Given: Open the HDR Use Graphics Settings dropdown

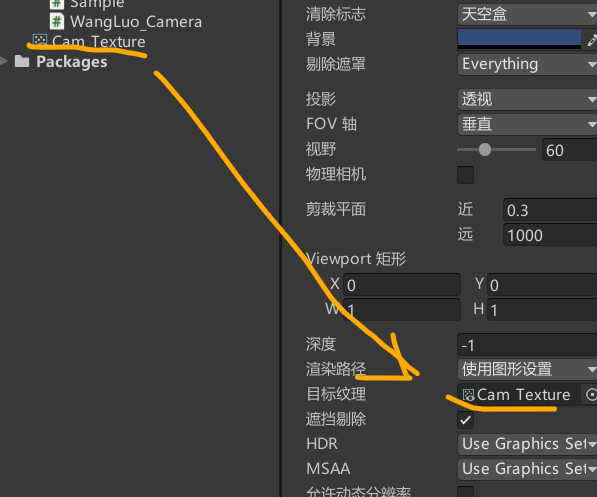Looking at the screenshot, I should tap(527, 444).
